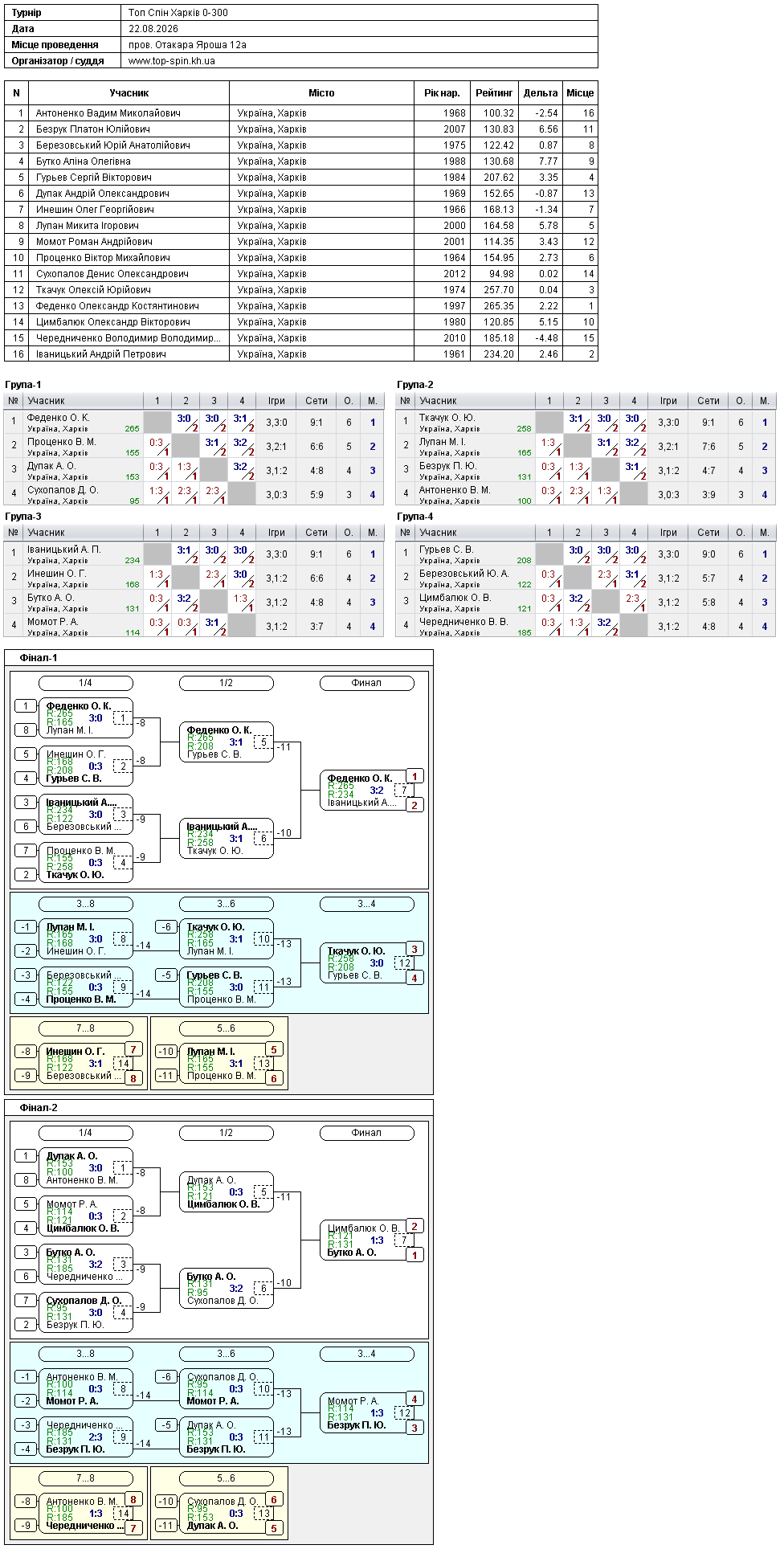This screenshot has width=784, height=1549.
Task: Click Феденко О. К. in Група-1
Action: [59, 418]
